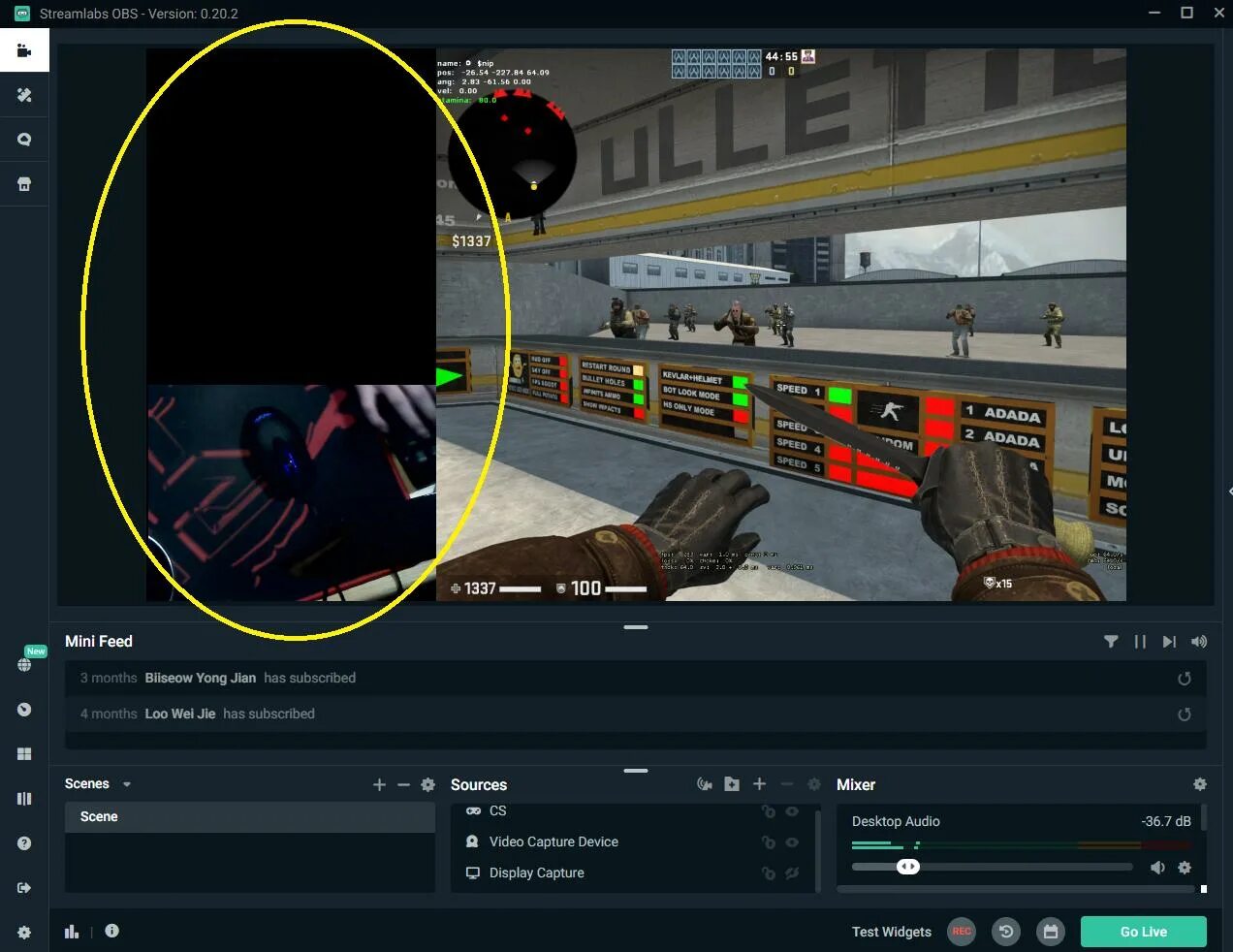The image size is (1233, 952).
Task: Open source properties gear in Sources header
Action: (x=814, y=784)
